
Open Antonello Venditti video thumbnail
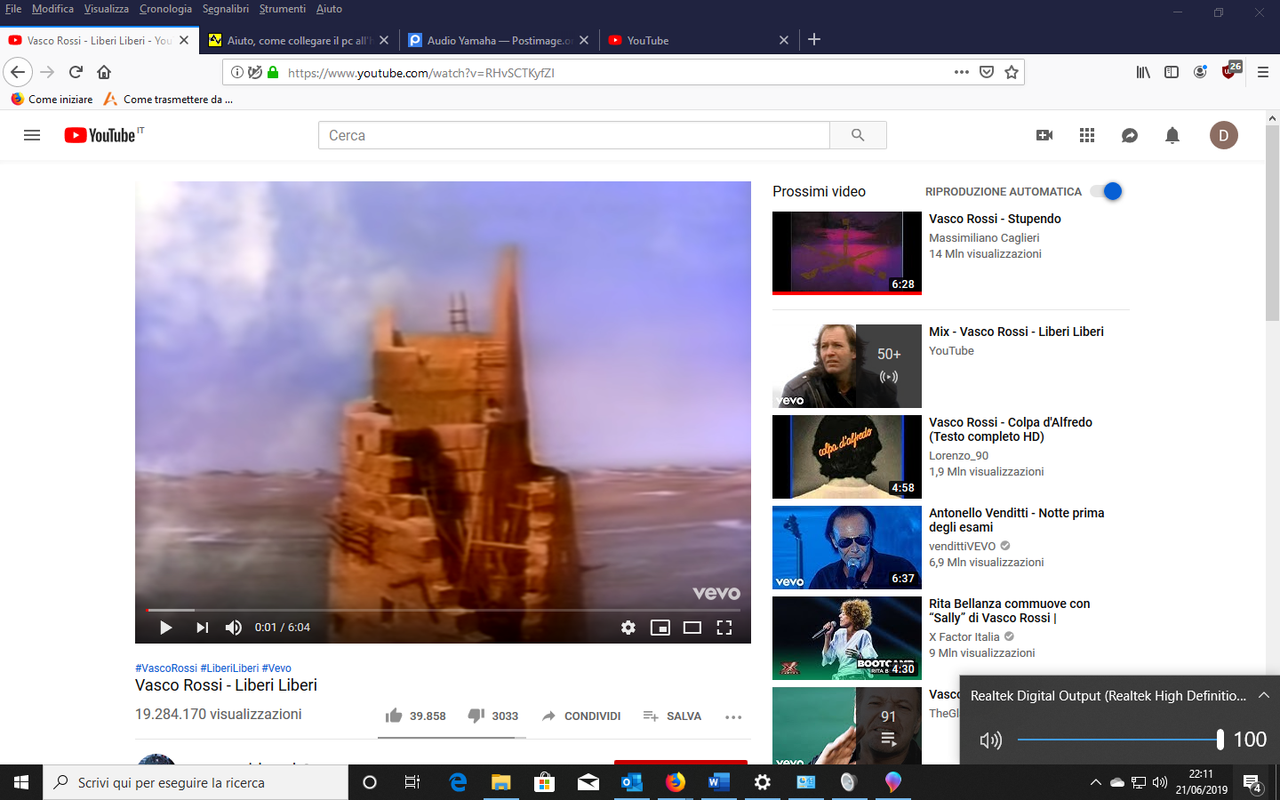847,547
